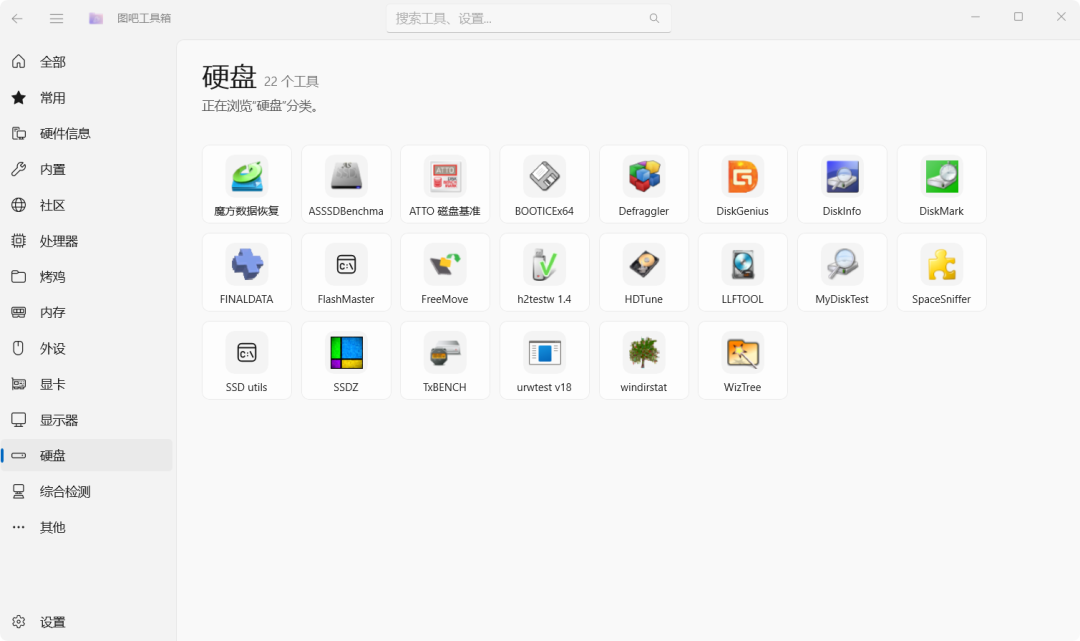The image size is (1080, 641).
Task: Launch DiskGenius tool
Action: click(x=742, y=184)
